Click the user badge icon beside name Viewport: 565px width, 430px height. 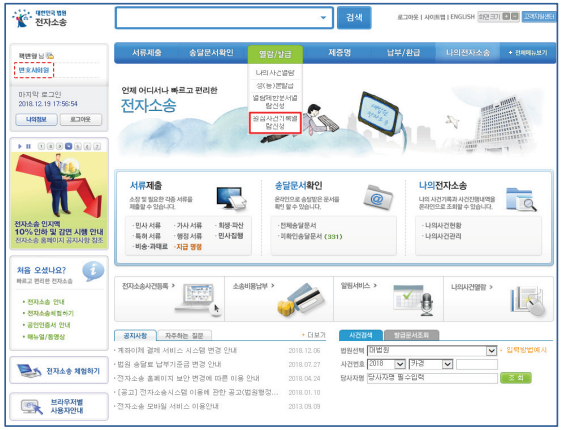(x=50, y=56)
